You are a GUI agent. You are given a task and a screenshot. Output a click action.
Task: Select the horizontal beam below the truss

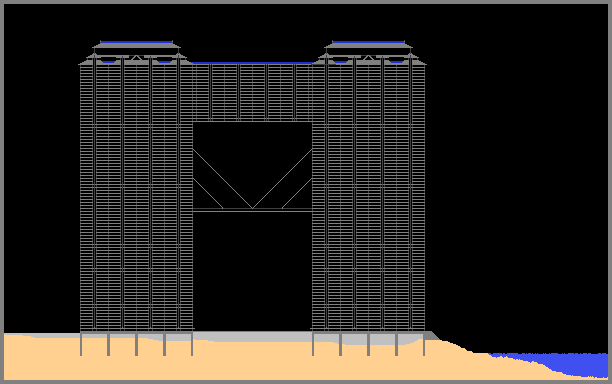point(253,211)
